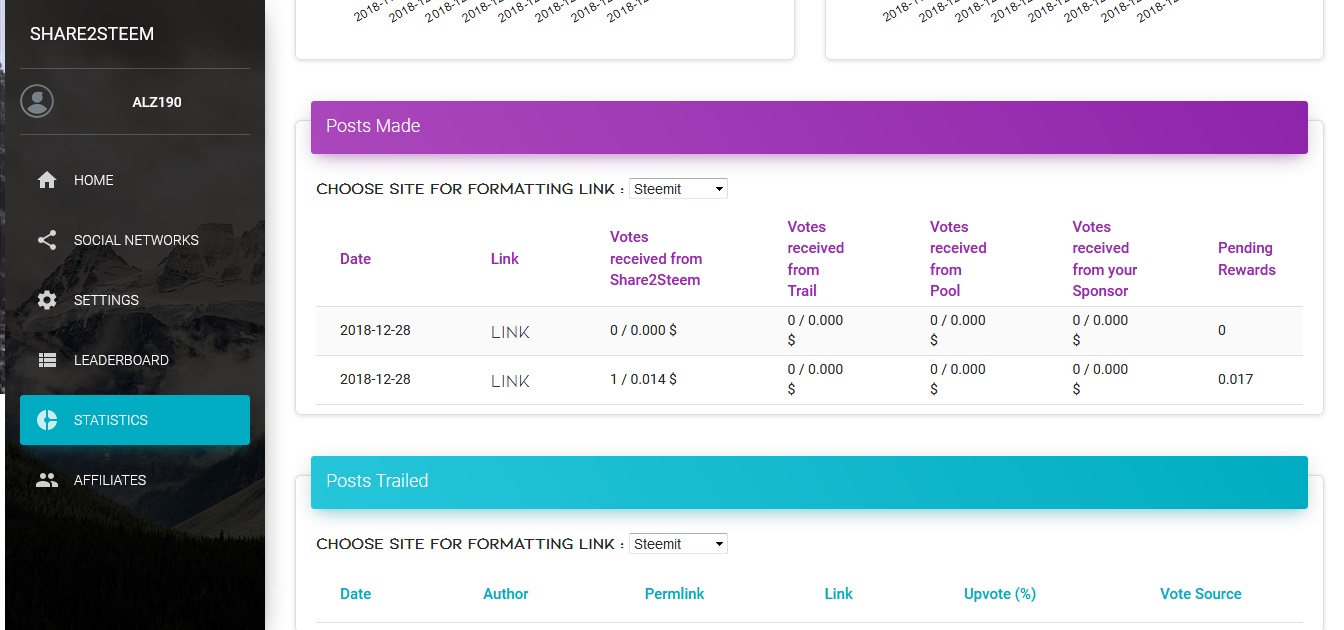The image size is (1344, 630).
Task: Click Pending Rewards column header
Action: [x=1247, y=259]
